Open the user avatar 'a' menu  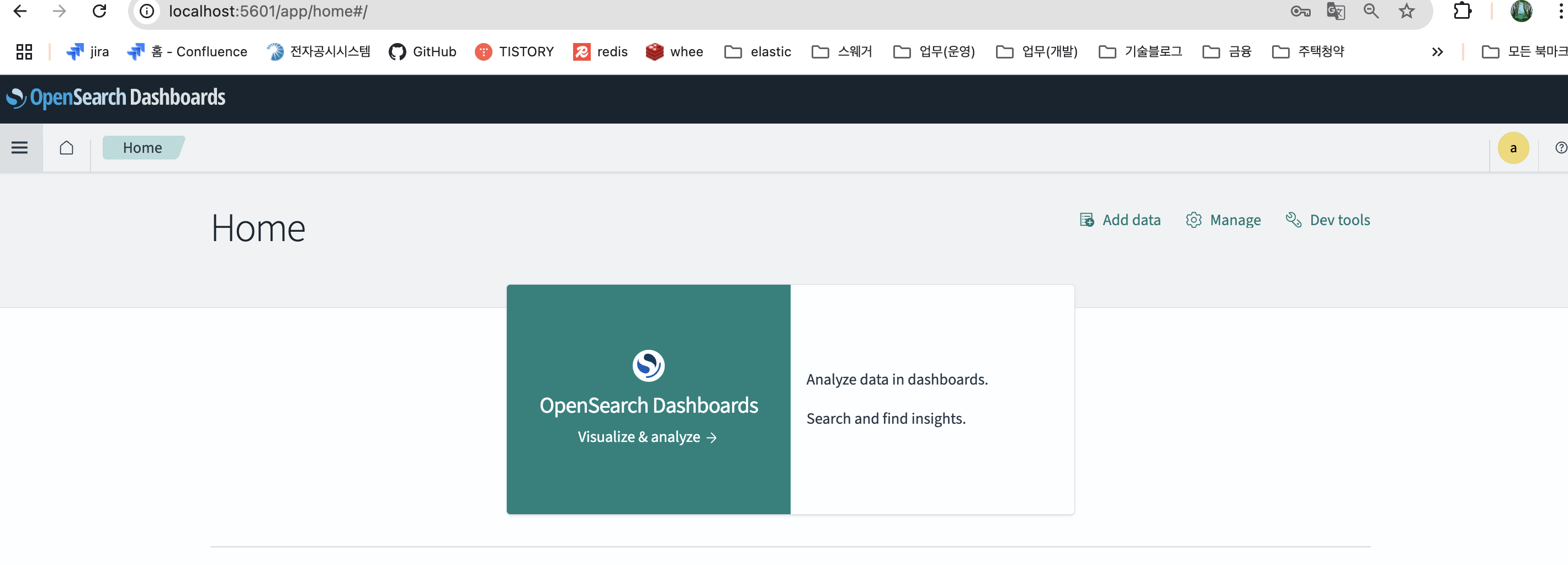[1513, 148]
